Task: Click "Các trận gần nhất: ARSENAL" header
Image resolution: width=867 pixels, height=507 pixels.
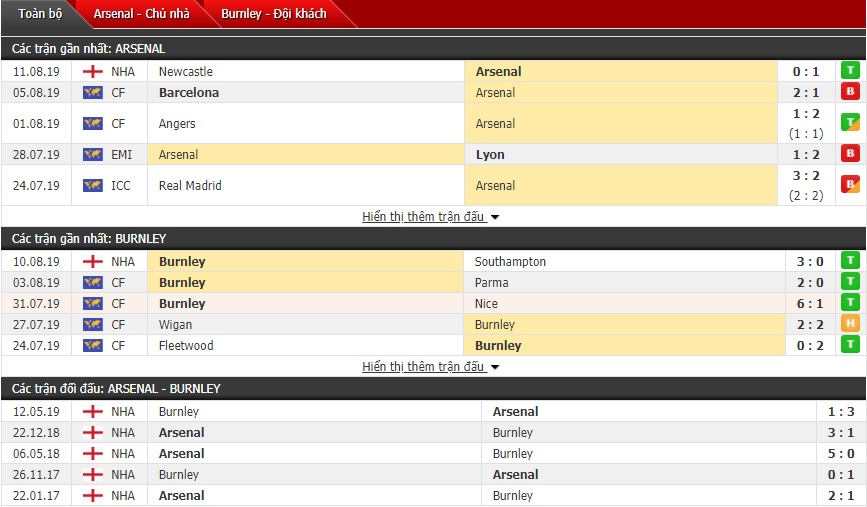Action: point(88,49)
